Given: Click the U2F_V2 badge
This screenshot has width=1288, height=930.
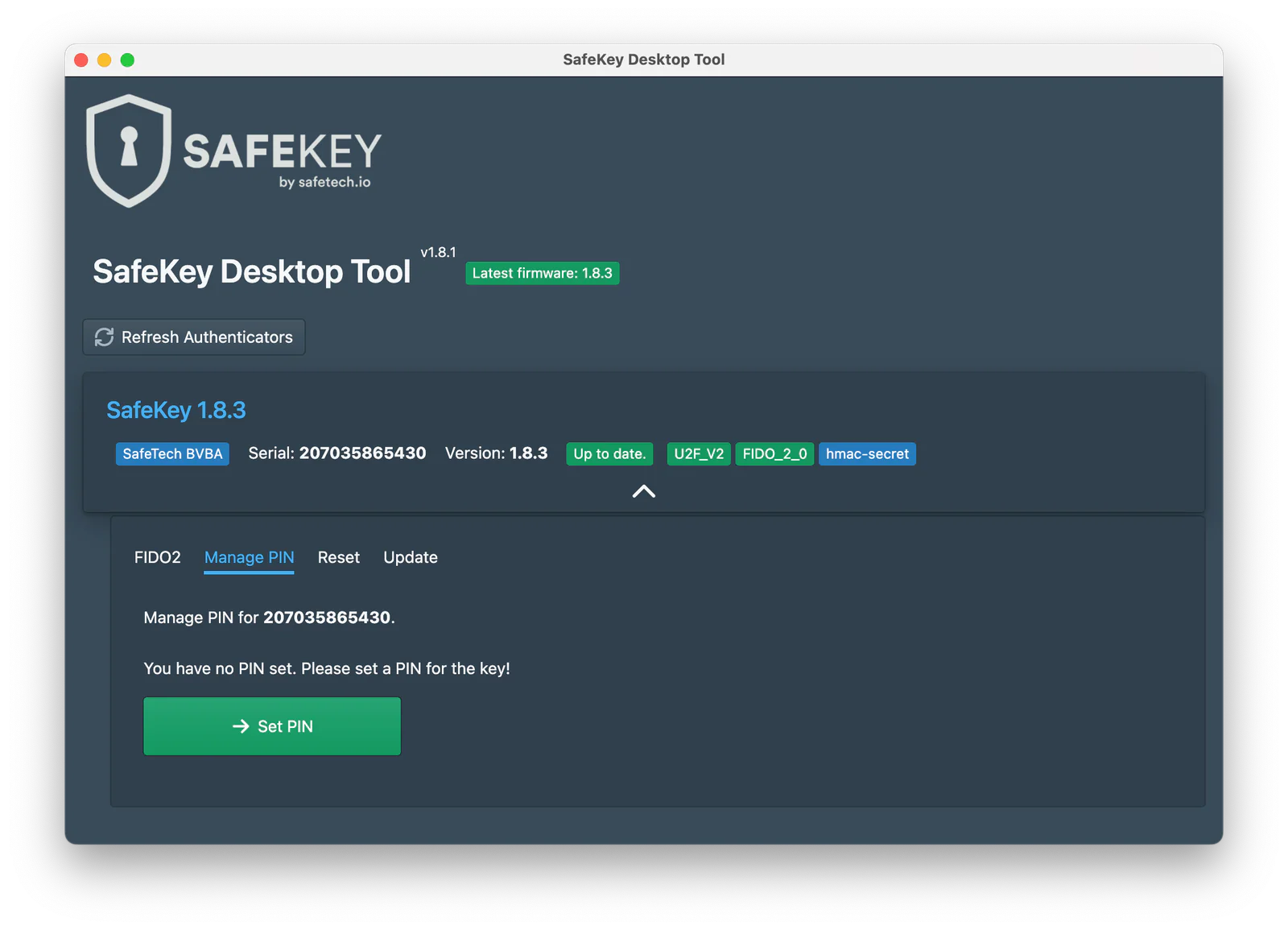Looking at the screenshot, I should [699, 454].
